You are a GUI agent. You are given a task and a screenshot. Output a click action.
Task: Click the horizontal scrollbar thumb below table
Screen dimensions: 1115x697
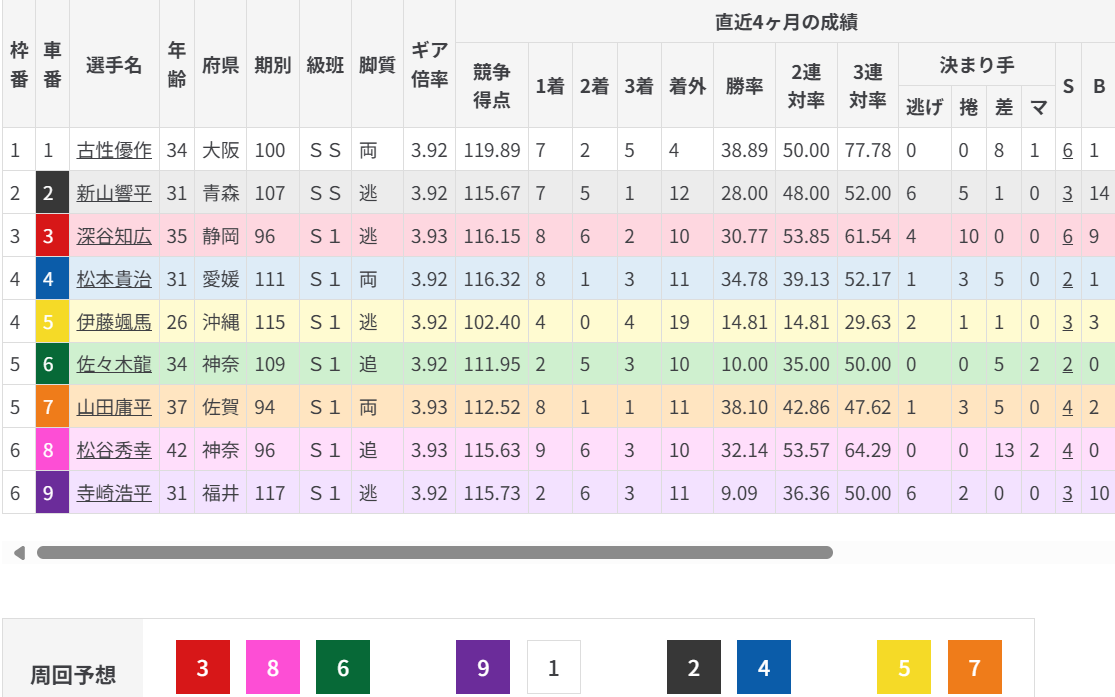coord(435,552)
